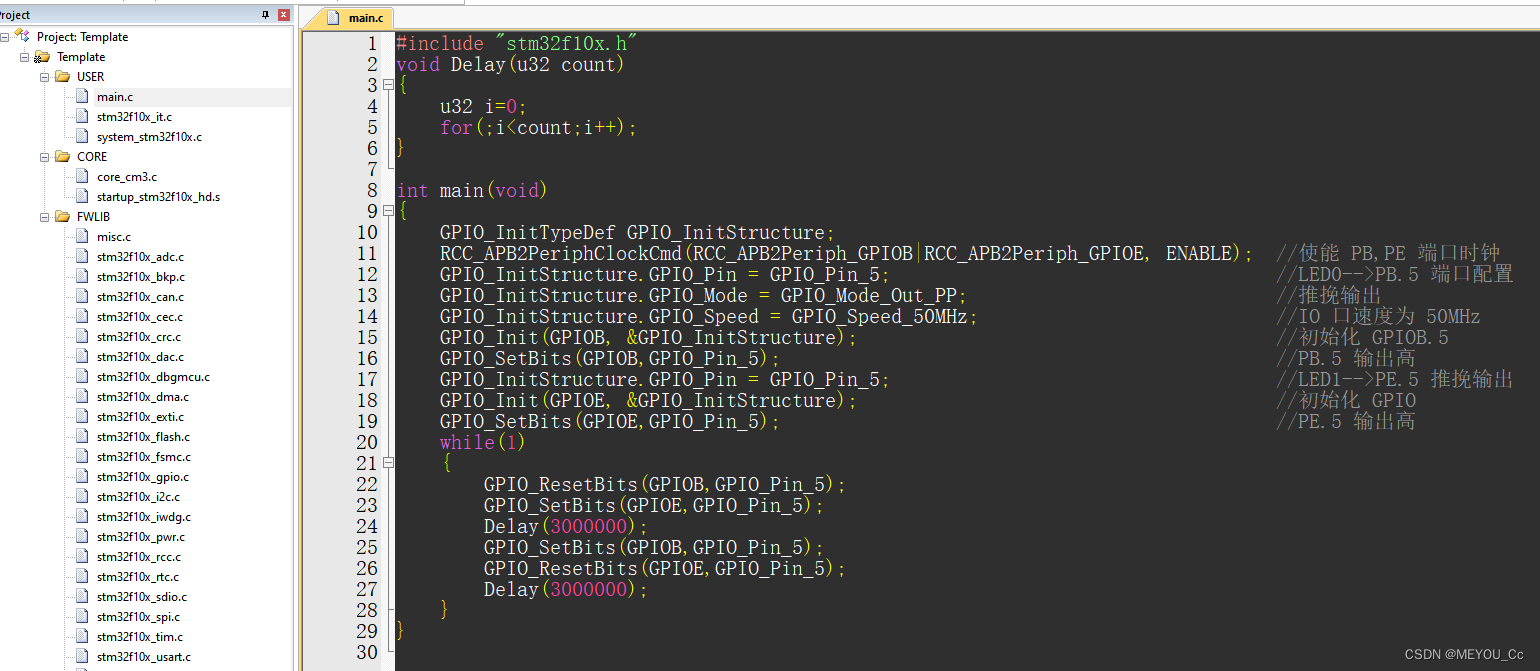Click the 'for(;i<count;i++);' loop line

point(538,127)
